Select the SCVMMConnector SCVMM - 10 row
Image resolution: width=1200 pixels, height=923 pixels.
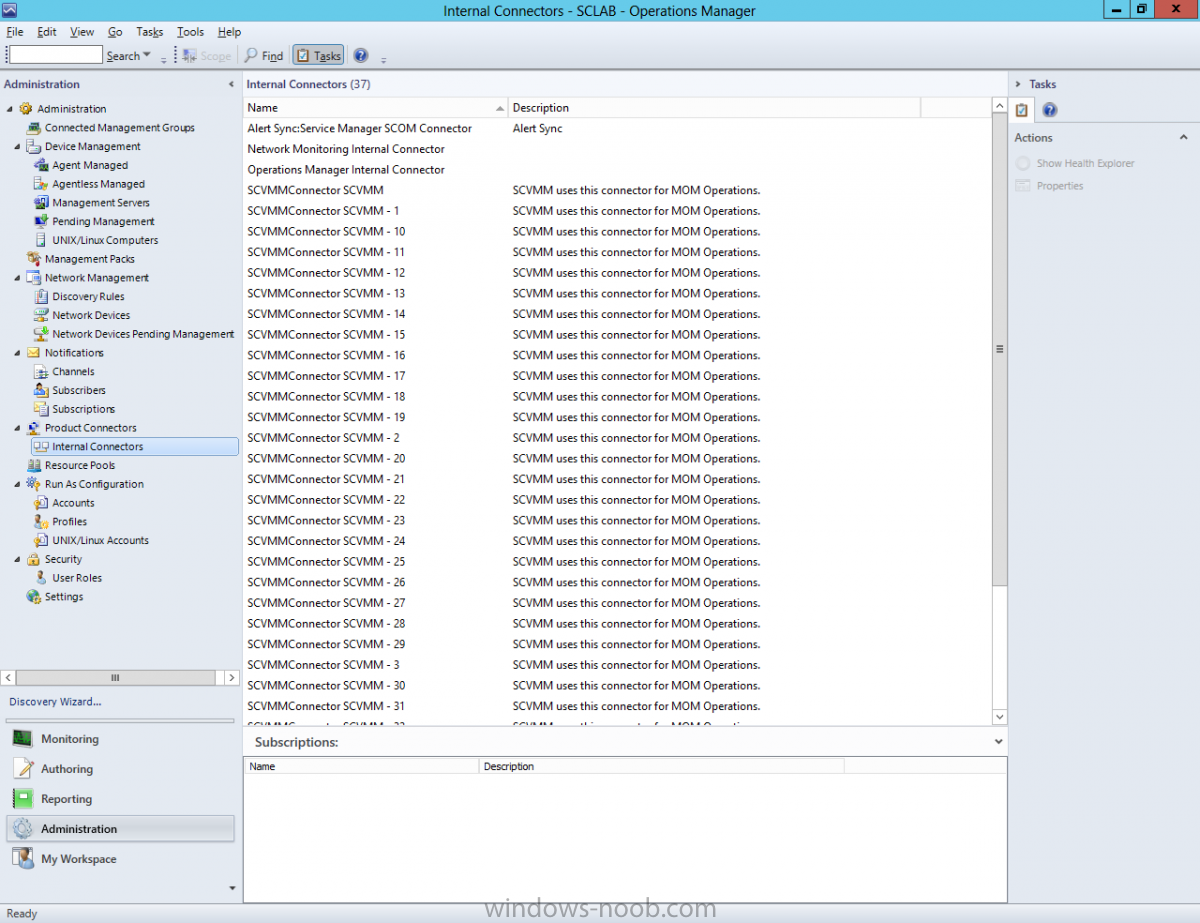617,232
